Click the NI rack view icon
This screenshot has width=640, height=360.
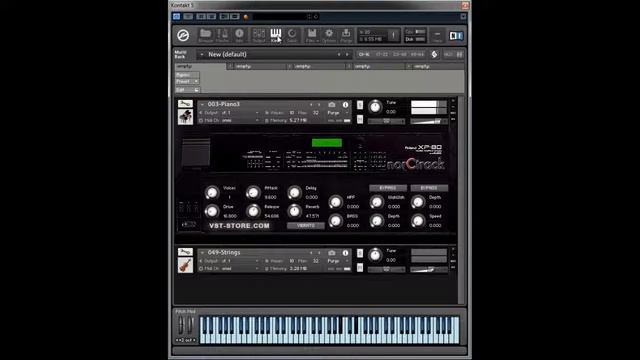coord(456,36)
